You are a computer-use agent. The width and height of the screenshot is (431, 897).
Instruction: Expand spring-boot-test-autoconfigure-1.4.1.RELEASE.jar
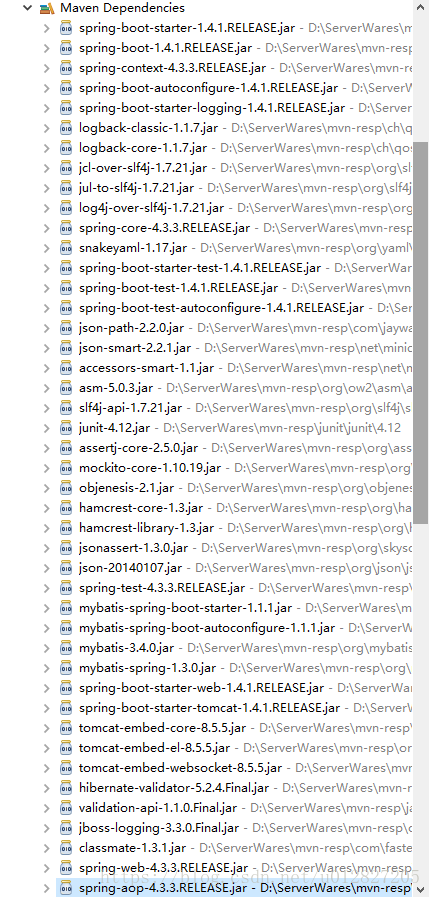pos(46,308)
